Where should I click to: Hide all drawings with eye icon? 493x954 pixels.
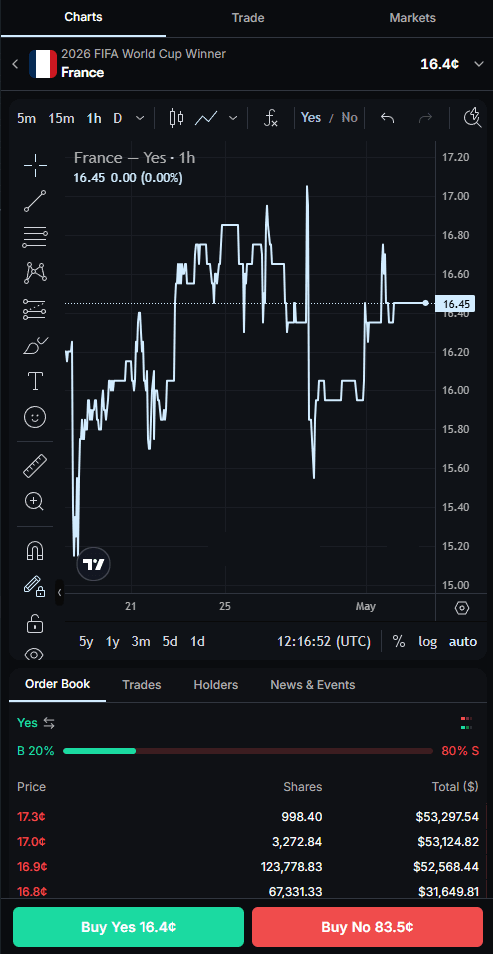[35, 654]
